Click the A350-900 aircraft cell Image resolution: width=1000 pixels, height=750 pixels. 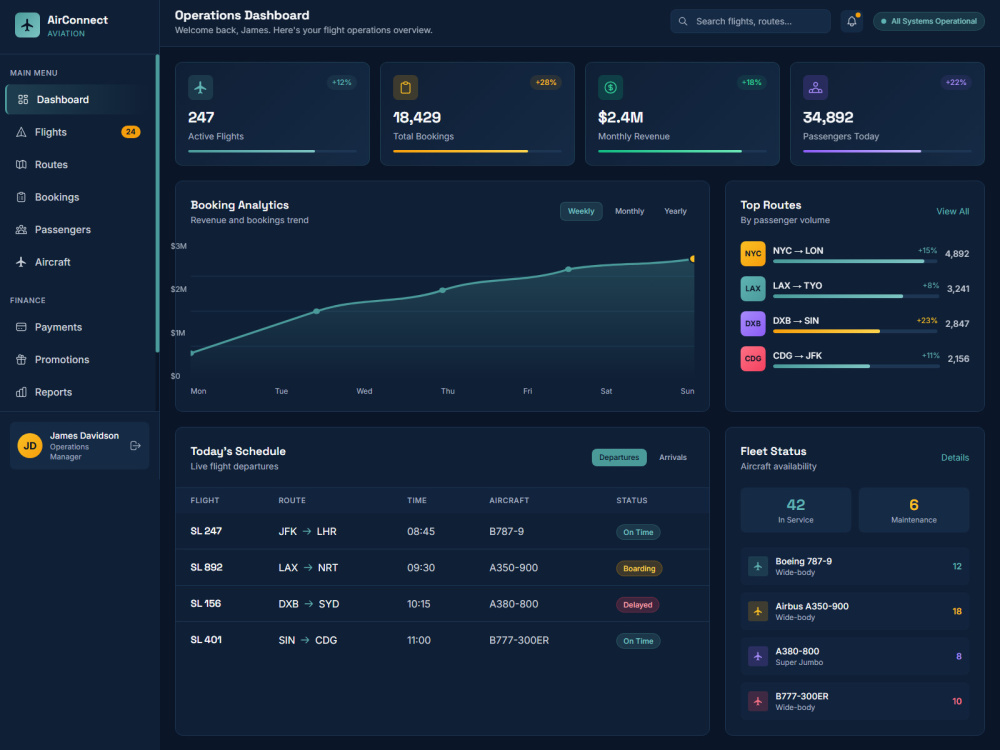point(513,568)
